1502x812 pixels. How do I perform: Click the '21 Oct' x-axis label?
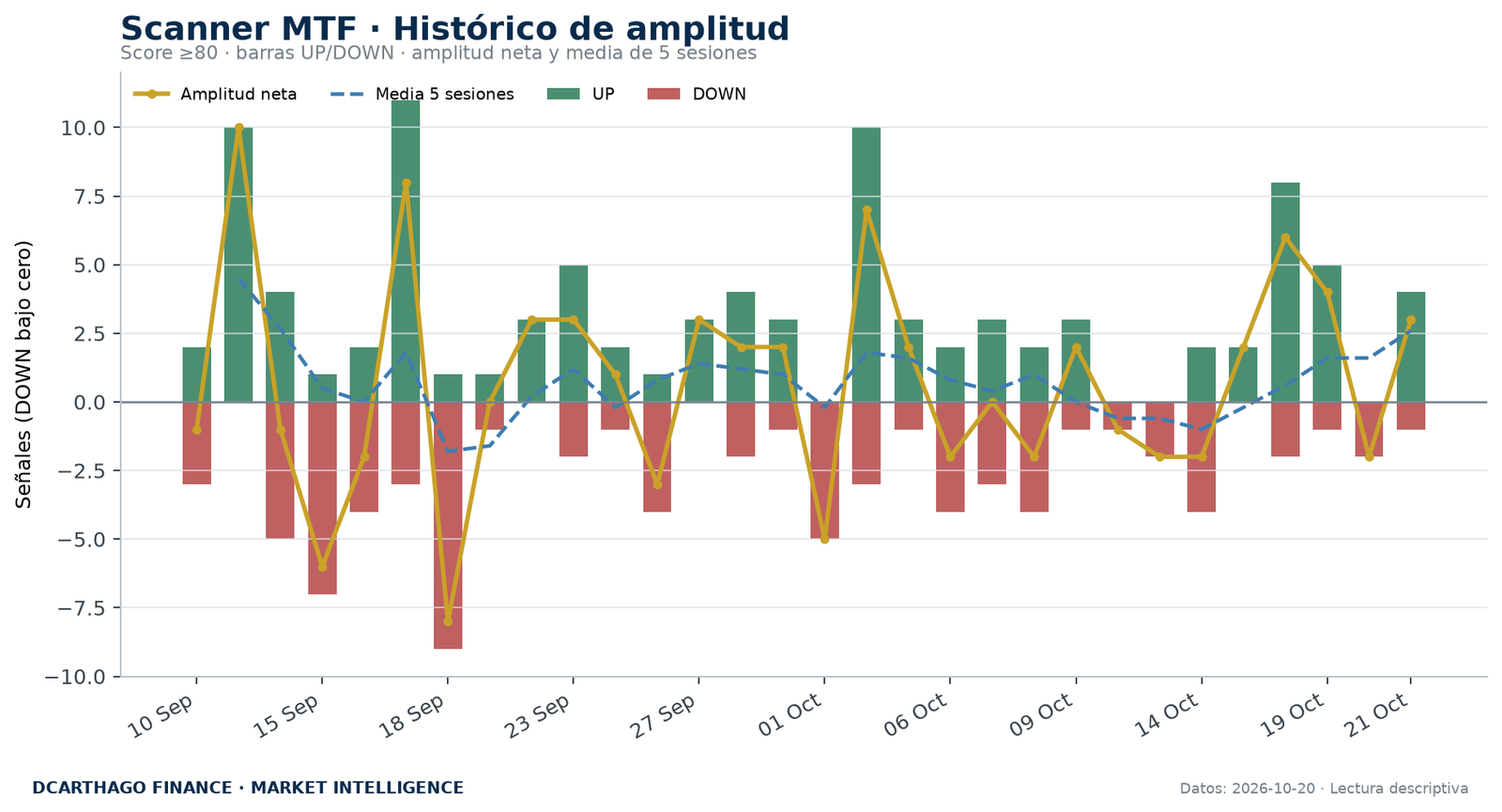pyautogui.click(x=1376, y=715)
